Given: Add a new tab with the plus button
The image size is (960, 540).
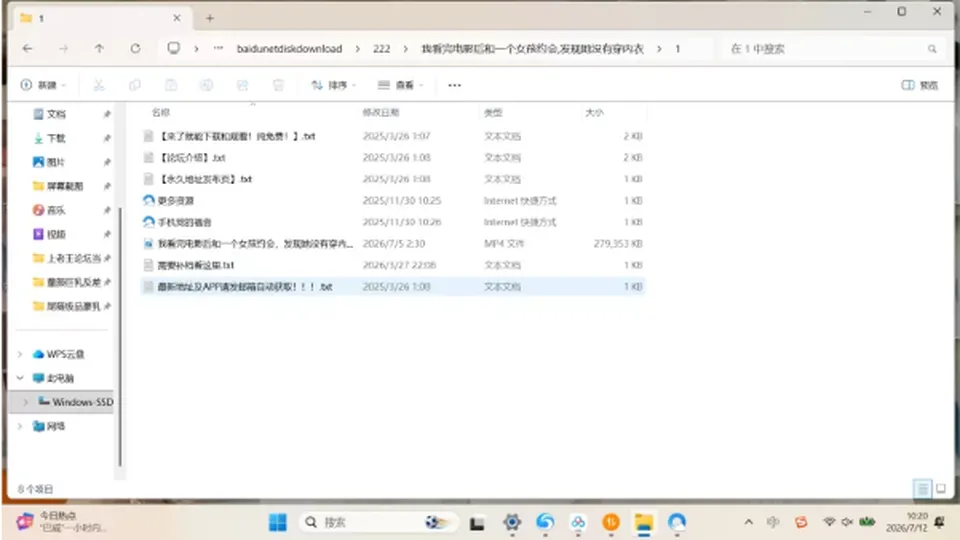Looking at the screenshot, I should 210,18.
